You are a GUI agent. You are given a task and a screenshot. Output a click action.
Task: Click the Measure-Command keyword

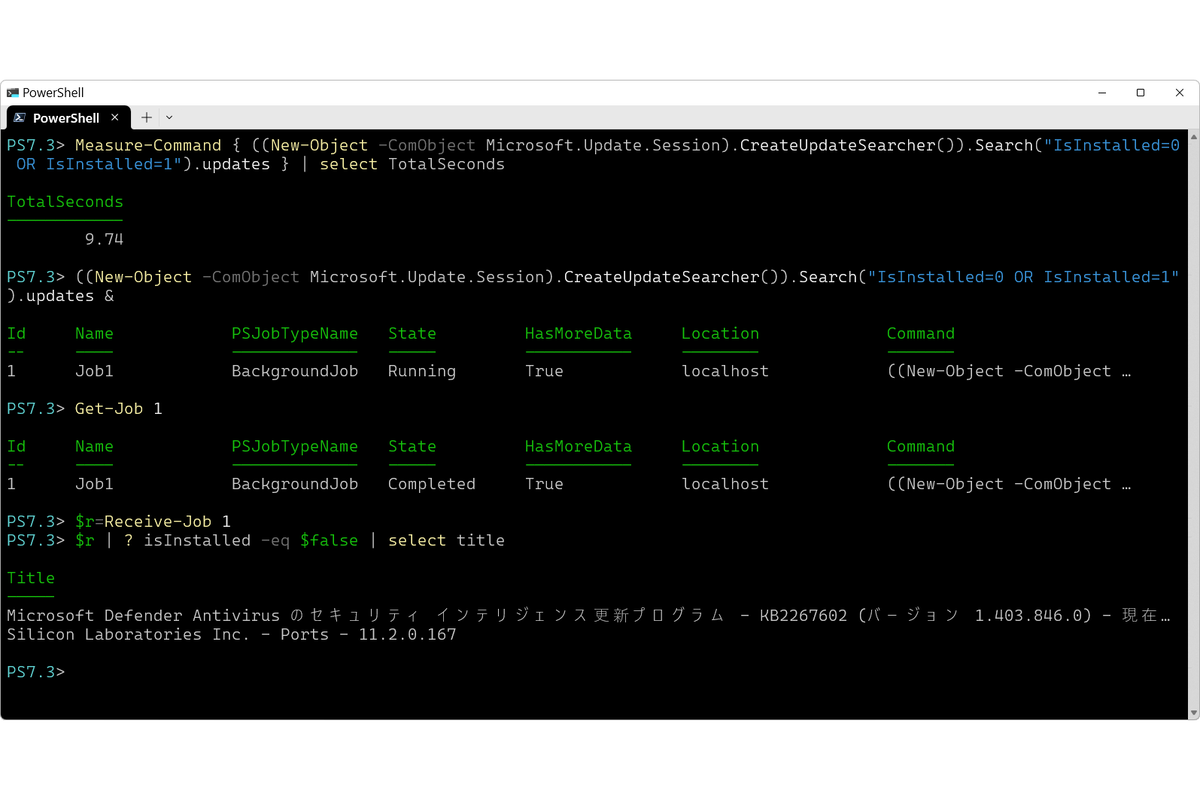coord(148,145)
